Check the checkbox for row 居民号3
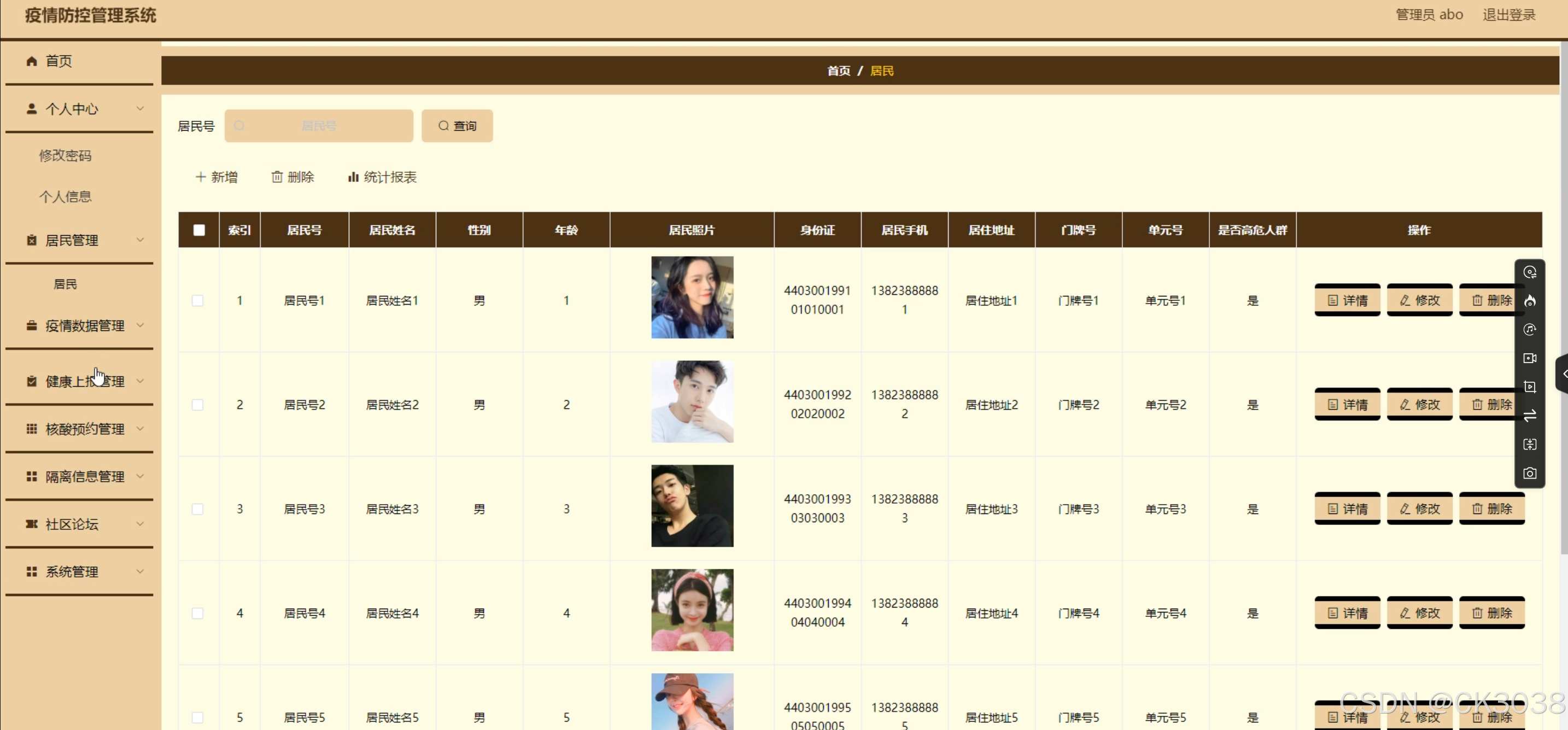The width and height of the screenshot is (1568, 730). 198,509
